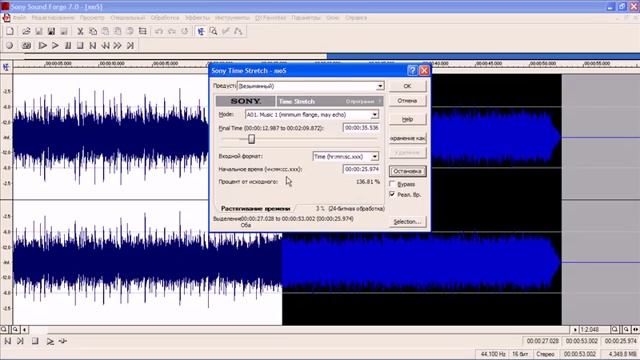This screenshot has height=360, width=640.
Task: Stop playback in bottom playbar
Action: [x=35, y=341]
